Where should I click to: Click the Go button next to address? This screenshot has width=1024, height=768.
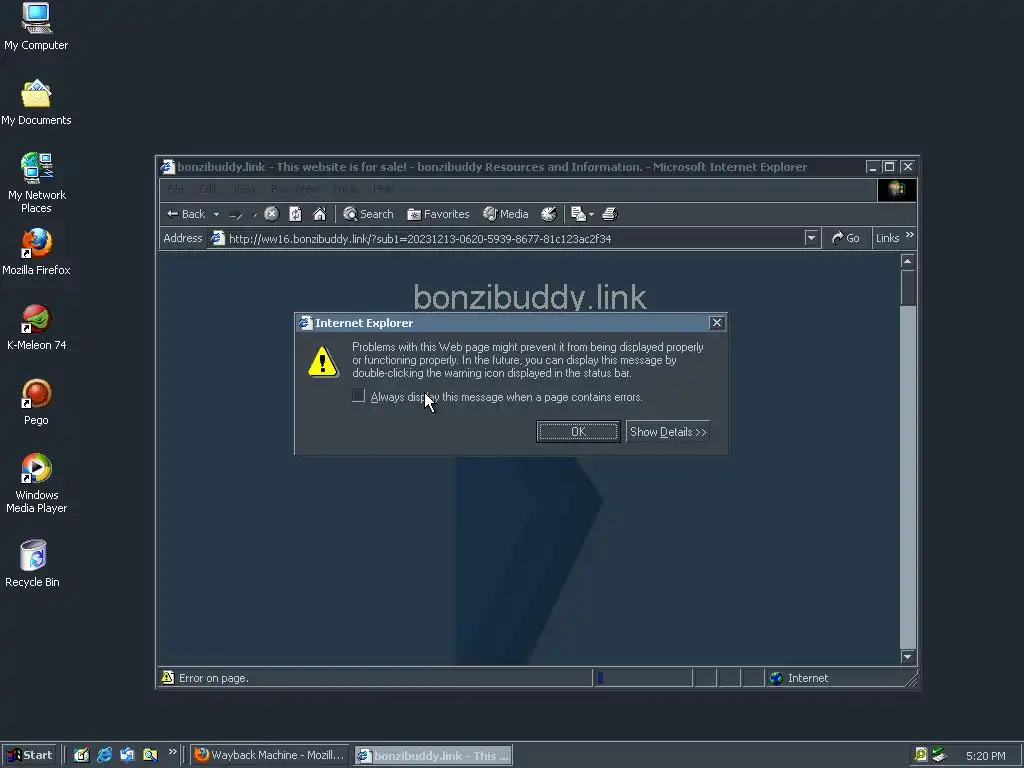pos(846,238)
